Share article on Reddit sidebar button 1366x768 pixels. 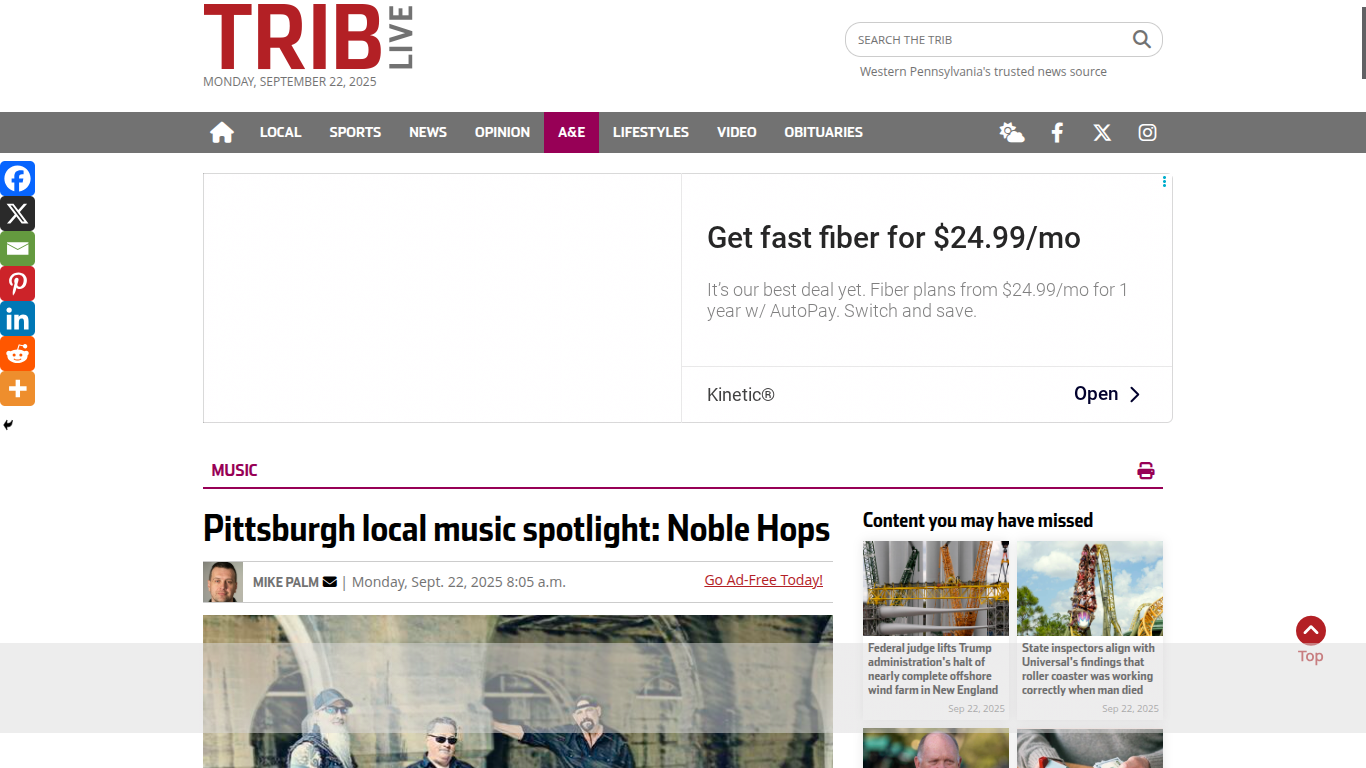(x=17, y=353)
